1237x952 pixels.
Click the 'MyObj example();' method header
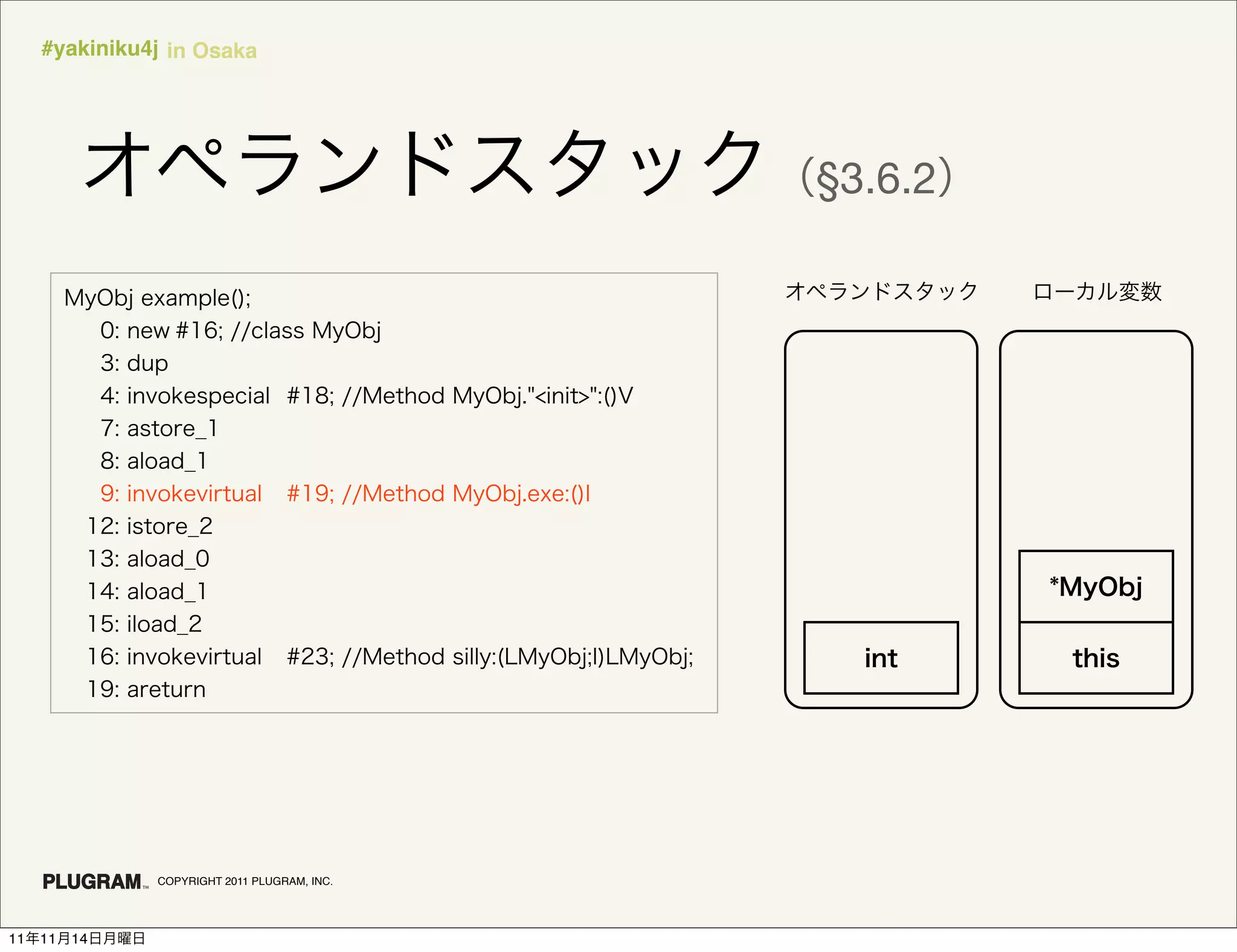[x=157, y=298]
